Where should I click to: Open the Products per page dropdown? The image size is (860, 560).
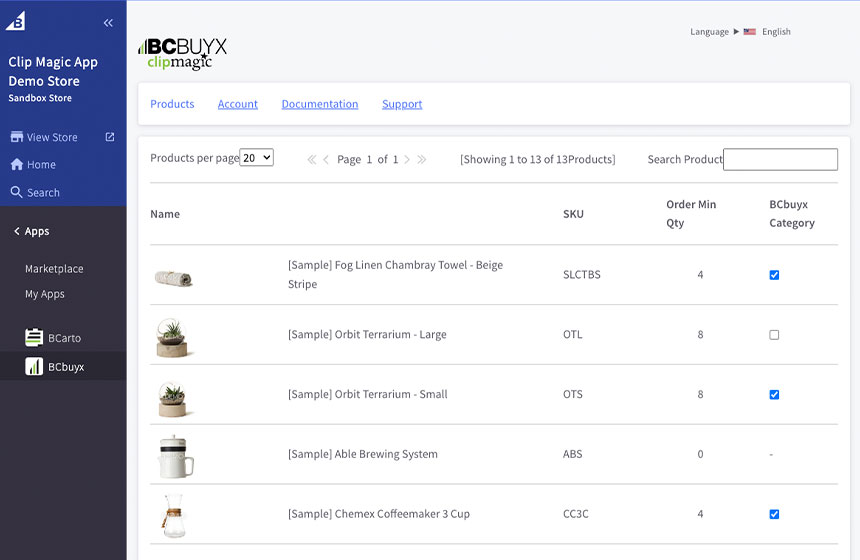[x=257, y=158]
